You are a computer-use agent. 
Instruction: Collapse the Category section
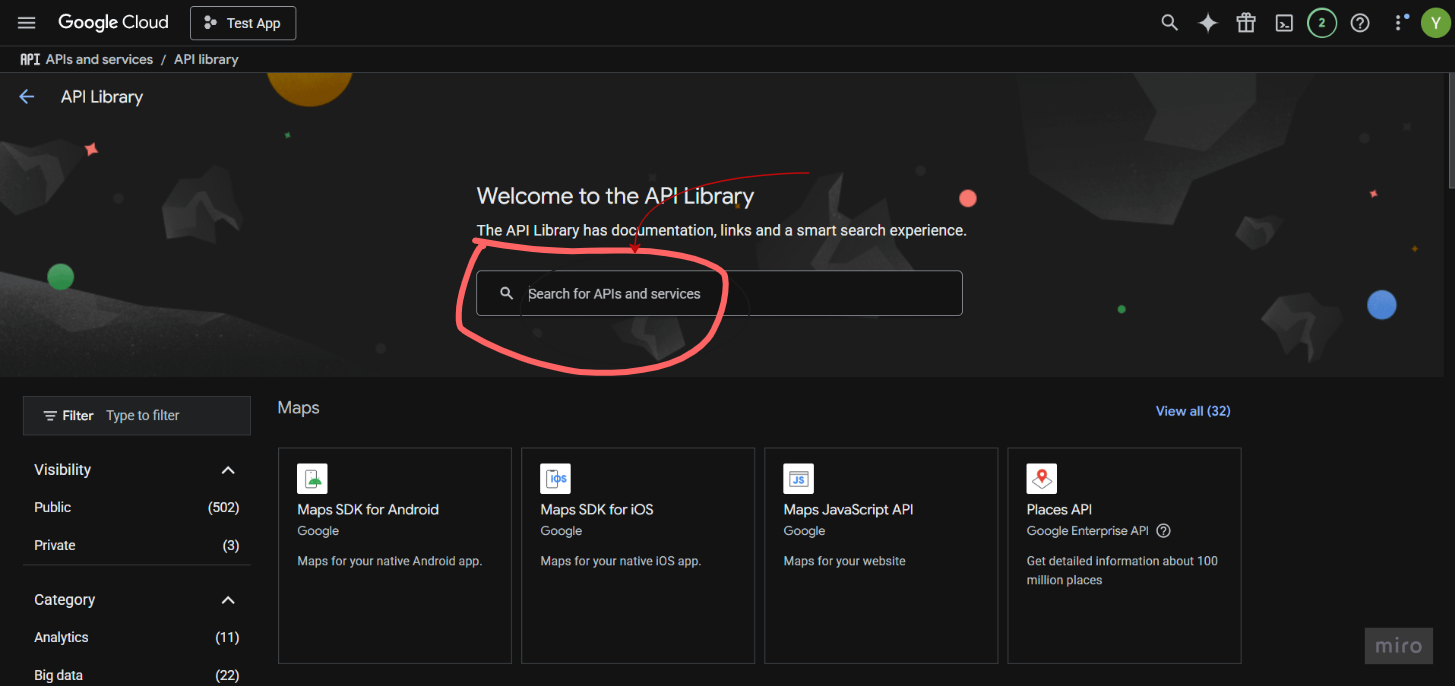coord(228,600)
